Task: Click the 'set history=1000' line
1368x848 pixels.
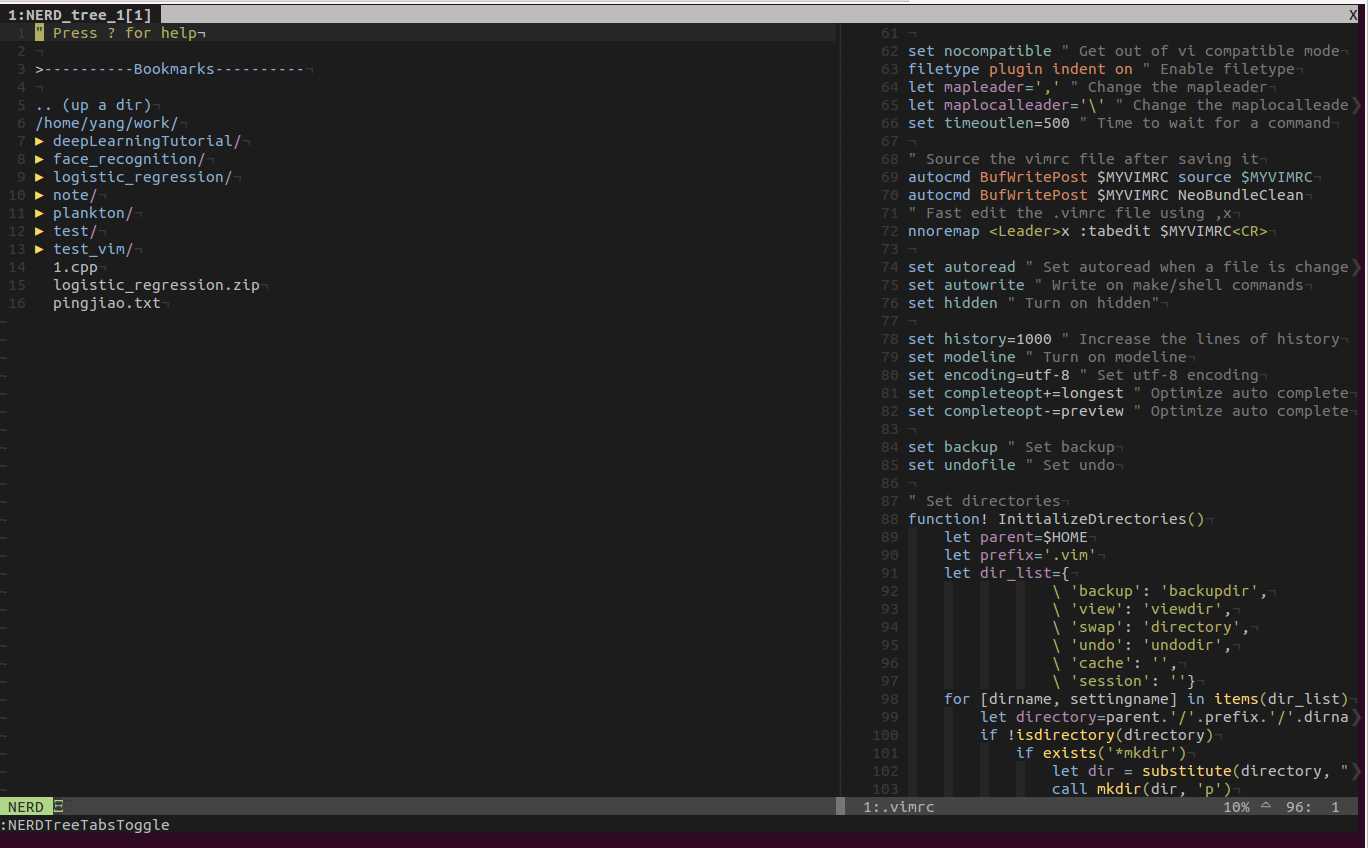Action: (1123, 339)
